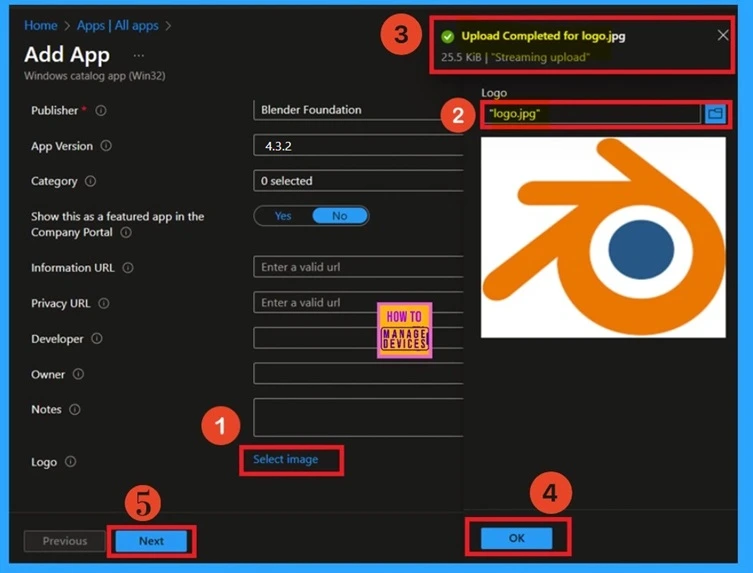Click '25.5 KiB | Streaming upload' text
Screen dimensions: 753x573
tap(515, 57)
